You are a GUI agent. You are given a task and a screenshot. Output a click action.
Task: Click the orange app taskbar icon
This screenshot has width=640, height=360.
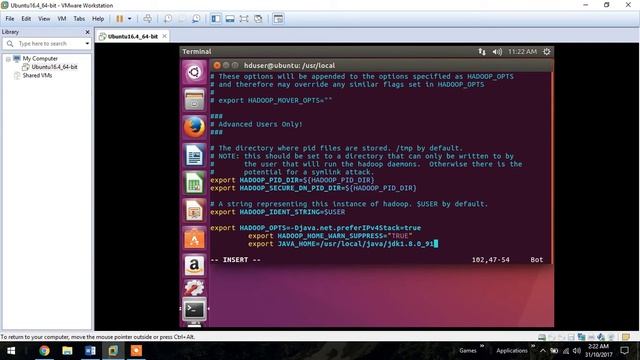tap(136, 351)
